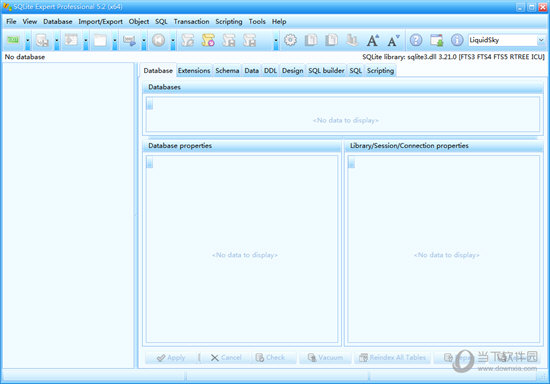This screenshot has height=384, width=550.
Task: Open About with the blue info icon
Action: click(457, 40)
